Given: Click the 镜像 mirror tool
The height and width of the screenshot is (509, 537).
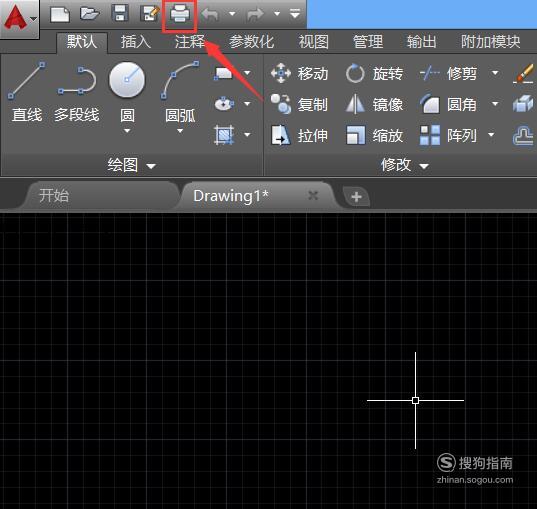Looking at the screenshot, I should pos(374,104).
